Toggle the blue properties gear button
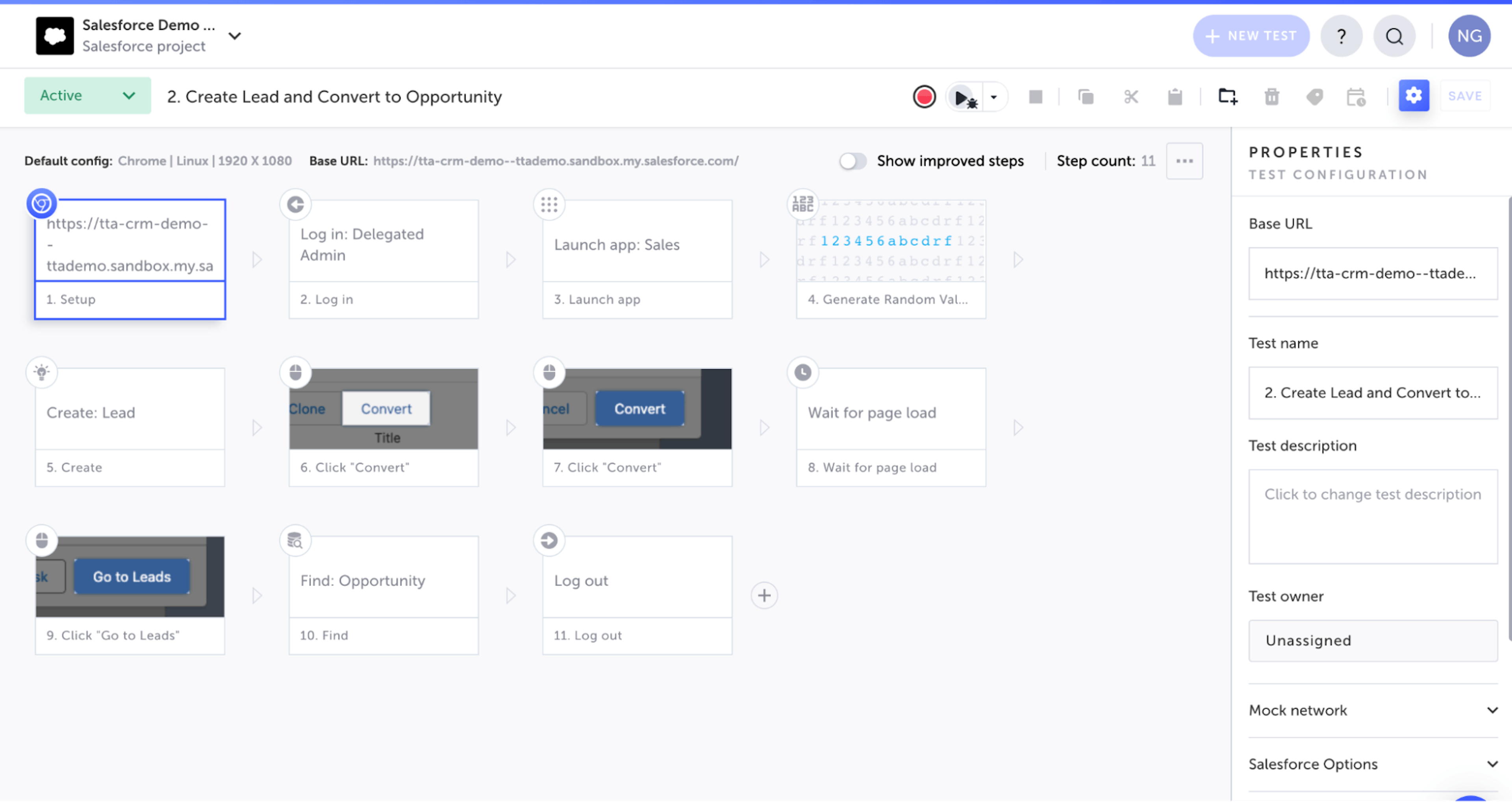Image resolution: width=1512 pixels, height=802 pixels. point(1414,96)
